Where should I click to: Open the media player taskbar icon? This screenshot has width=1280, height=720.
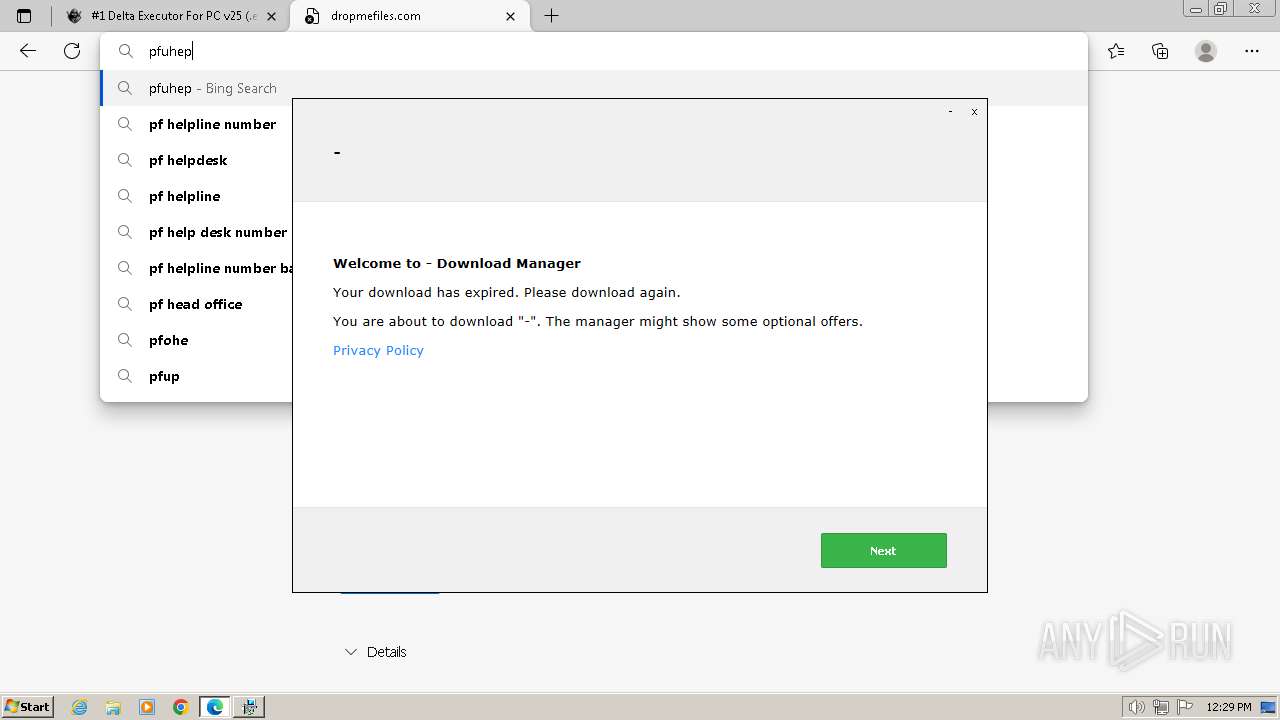147,707
